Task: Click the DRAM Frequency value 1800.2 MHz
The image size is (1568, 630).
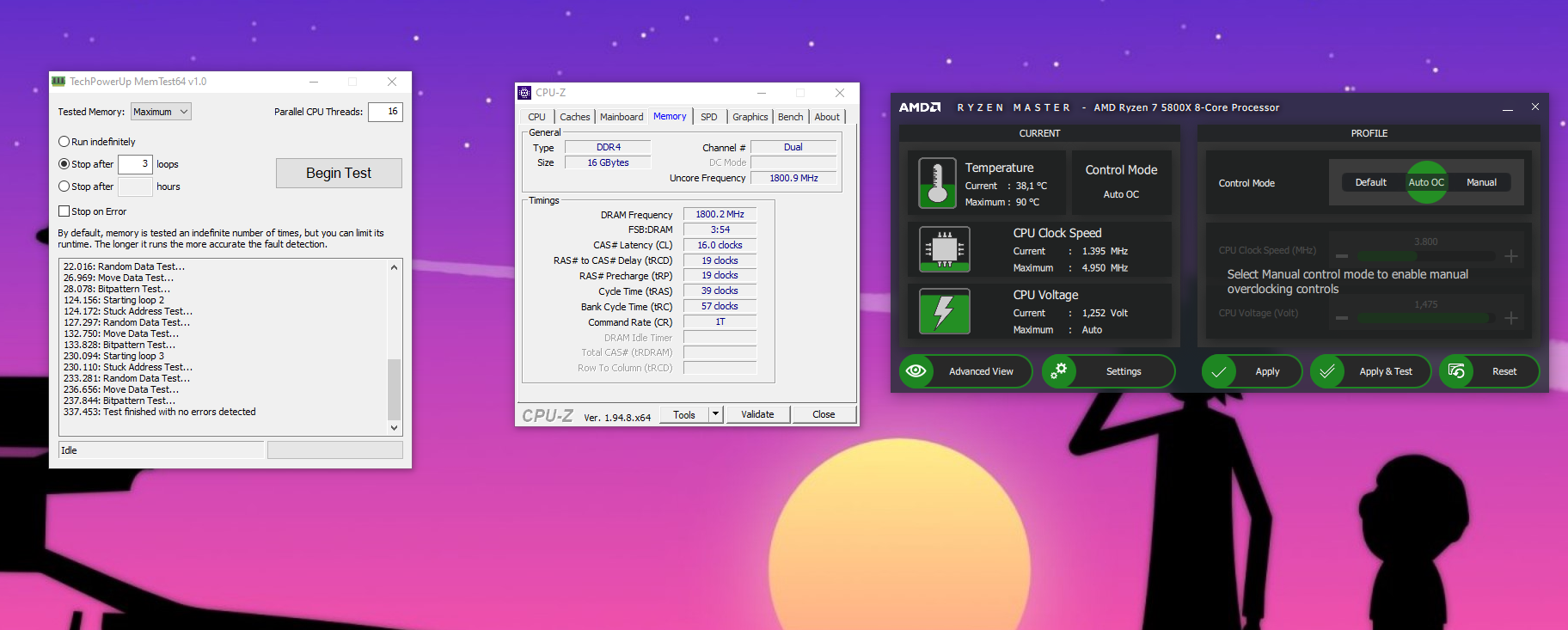Action: click(720, 214)
